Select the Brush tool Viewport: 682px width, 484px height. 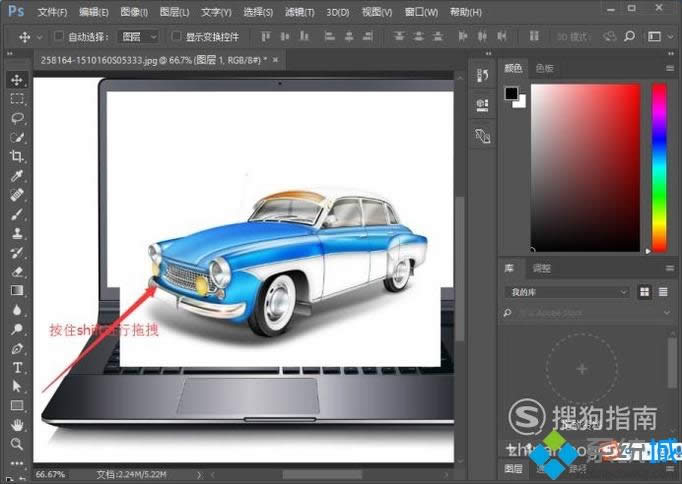[x=17, y=214]
